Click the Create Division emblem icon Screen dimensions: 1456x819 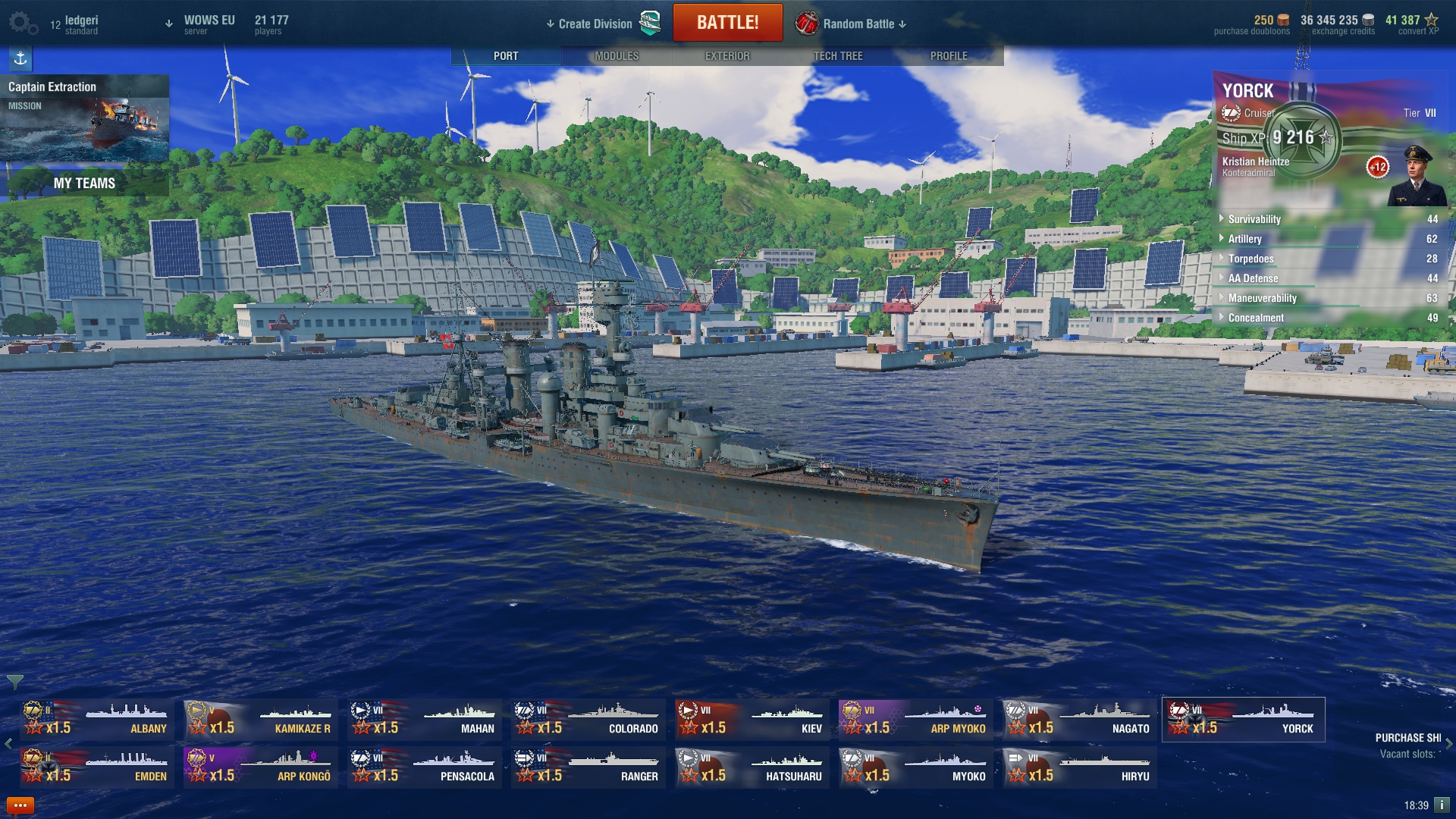coord(650,24)
